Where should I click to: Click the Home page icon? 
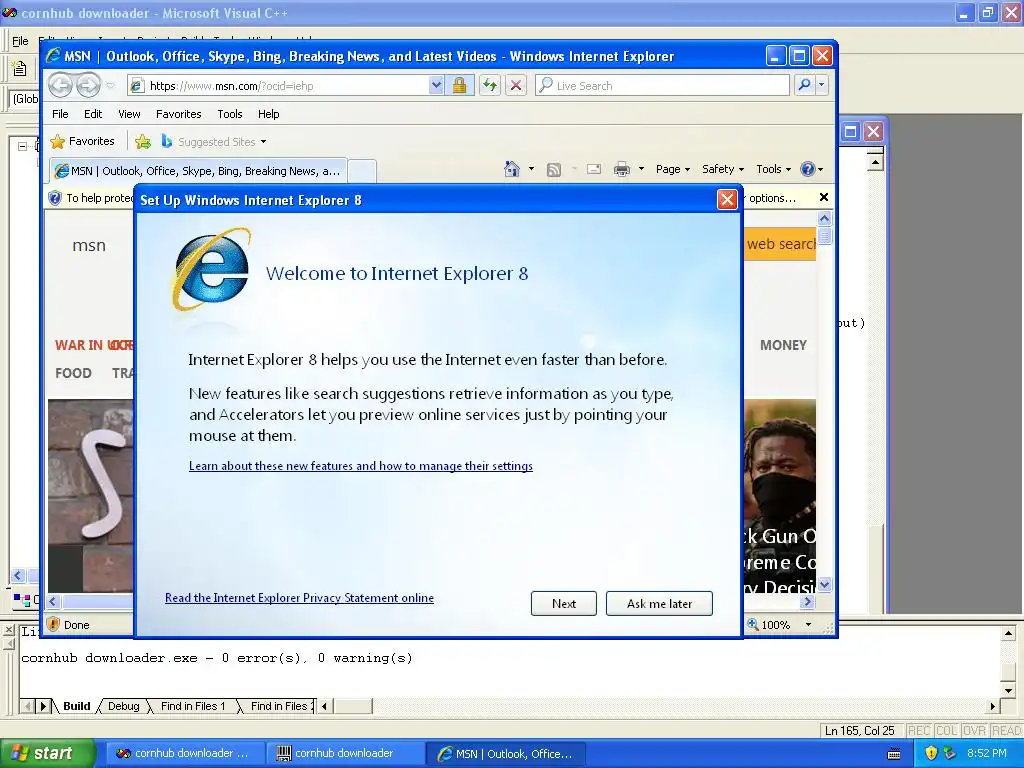coord(512,169)
